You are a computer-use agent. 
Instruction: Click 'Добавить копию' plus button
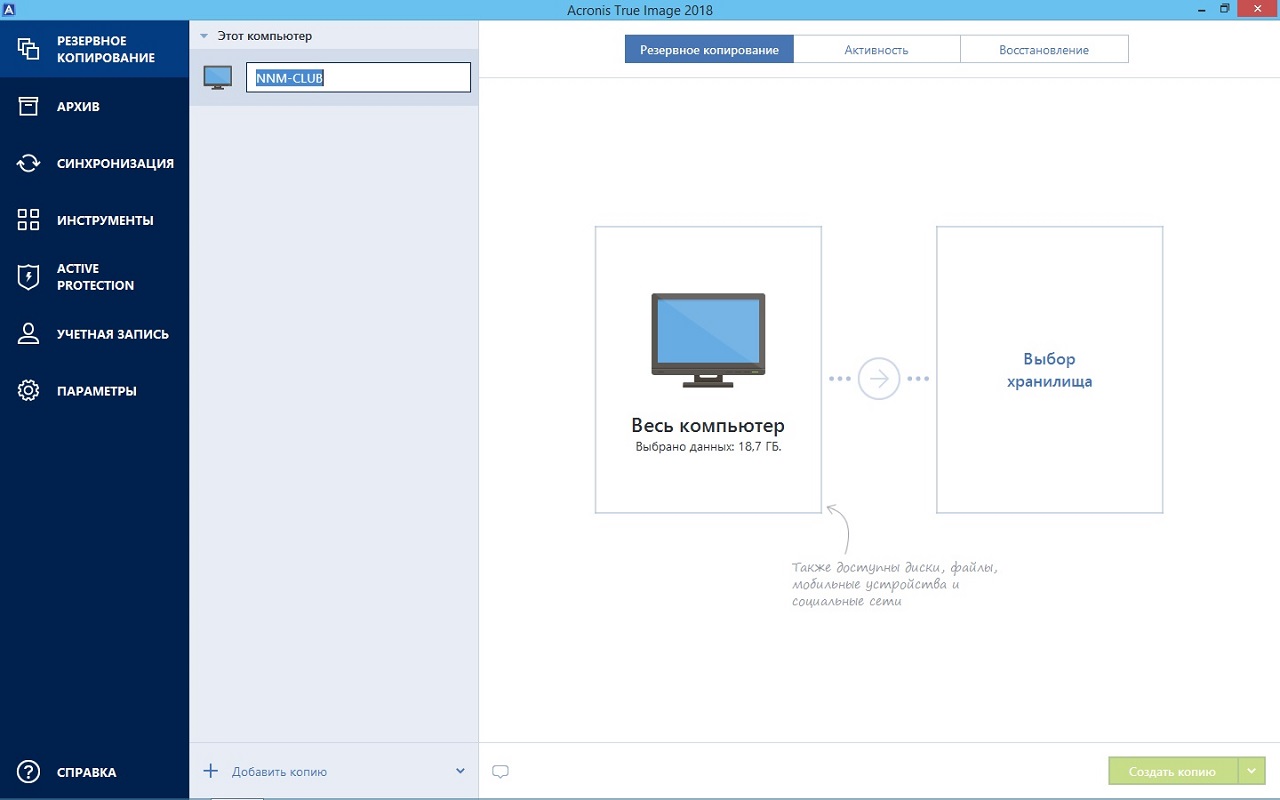point(211,771)
